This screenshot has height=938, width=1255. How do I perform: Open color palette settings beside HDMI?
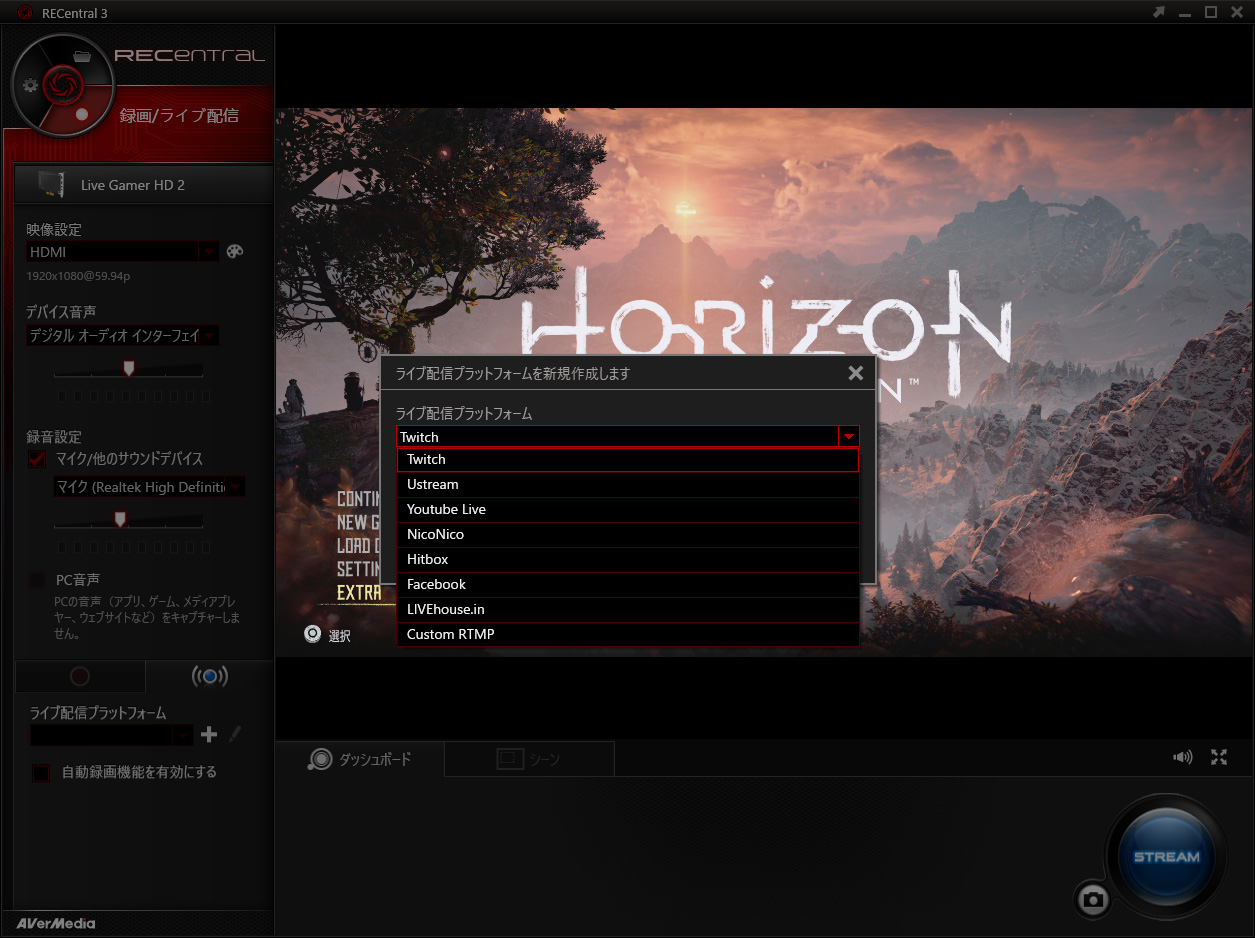click(235, 252)
